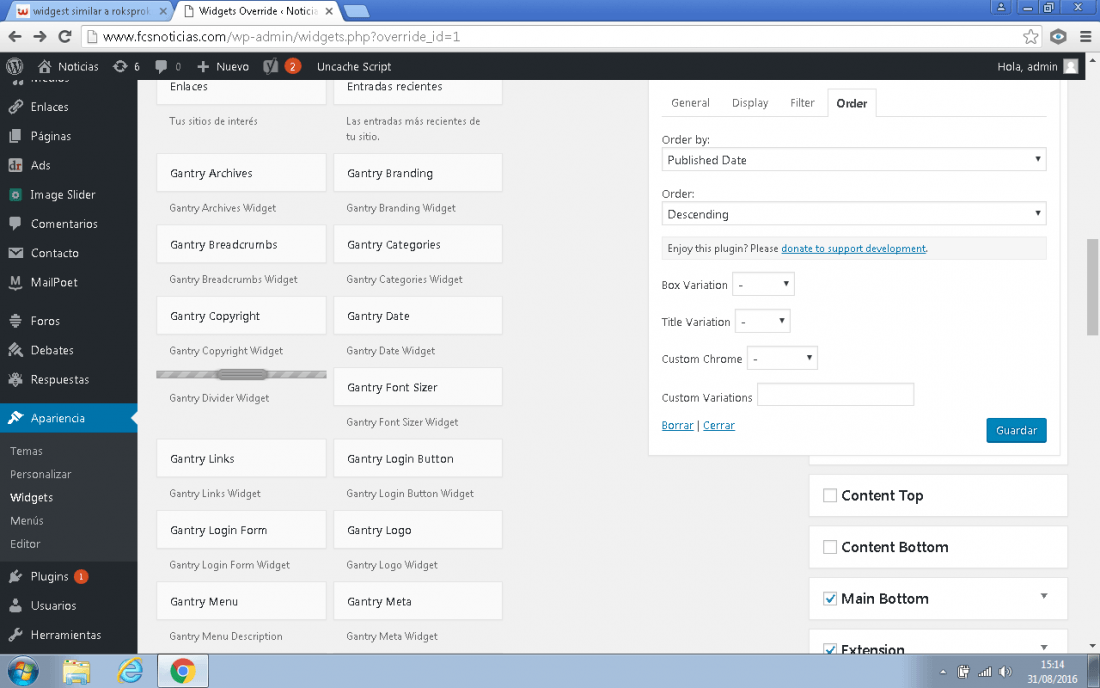The width and height of the screenshot is (1100, 688).
Task: Click the Borrar link
Action: (x=677, y=426)
